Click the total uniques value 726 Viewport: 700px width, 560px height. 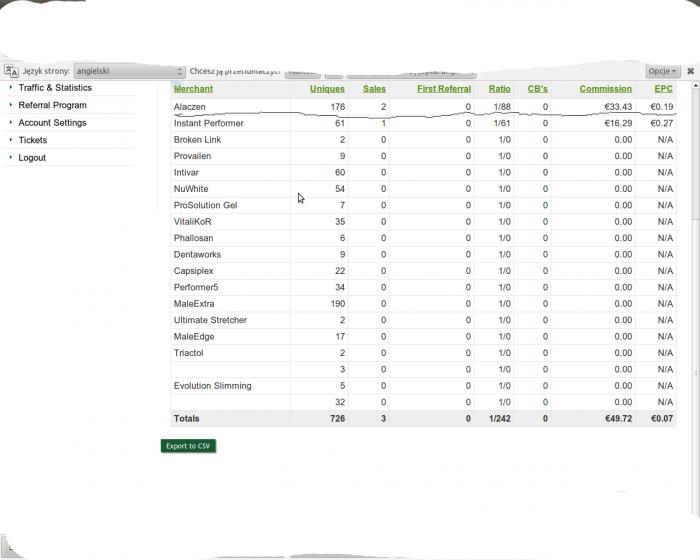(x=338, y=418)
